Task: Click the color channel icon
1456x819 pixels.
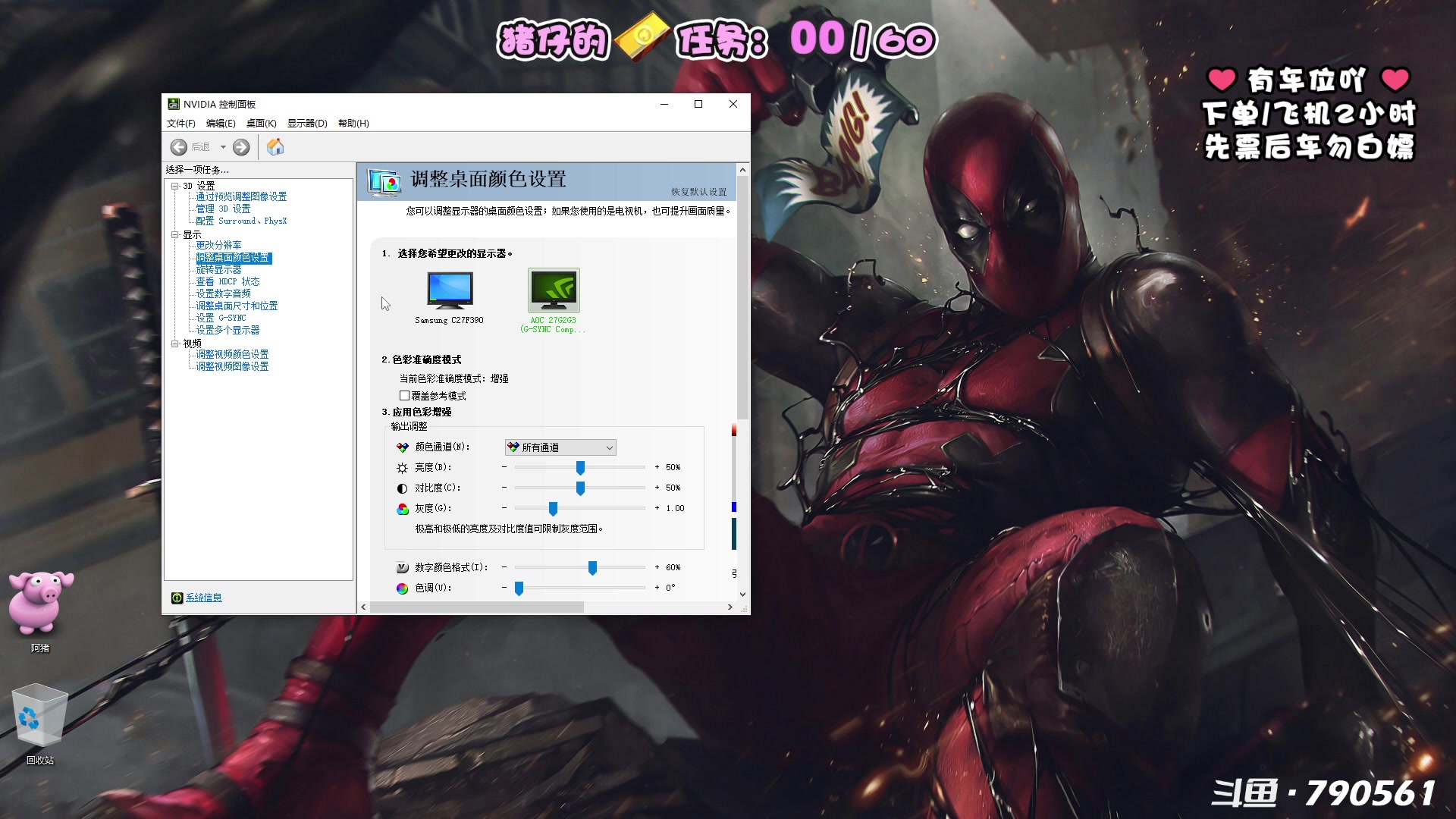Action: [402, 447]
